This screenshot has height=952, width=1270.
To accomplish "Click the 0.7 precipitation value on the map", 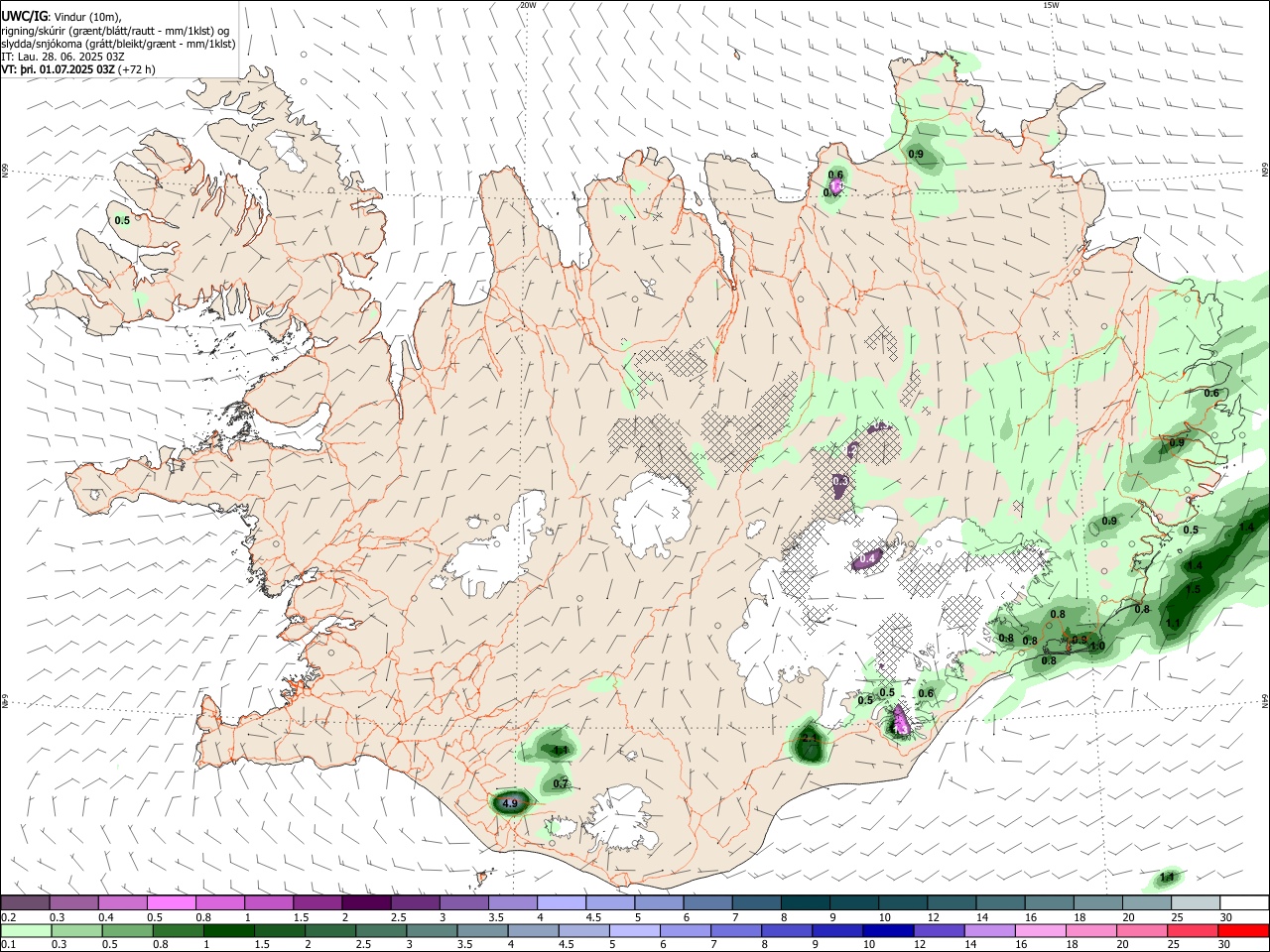I will coord(560,783).
